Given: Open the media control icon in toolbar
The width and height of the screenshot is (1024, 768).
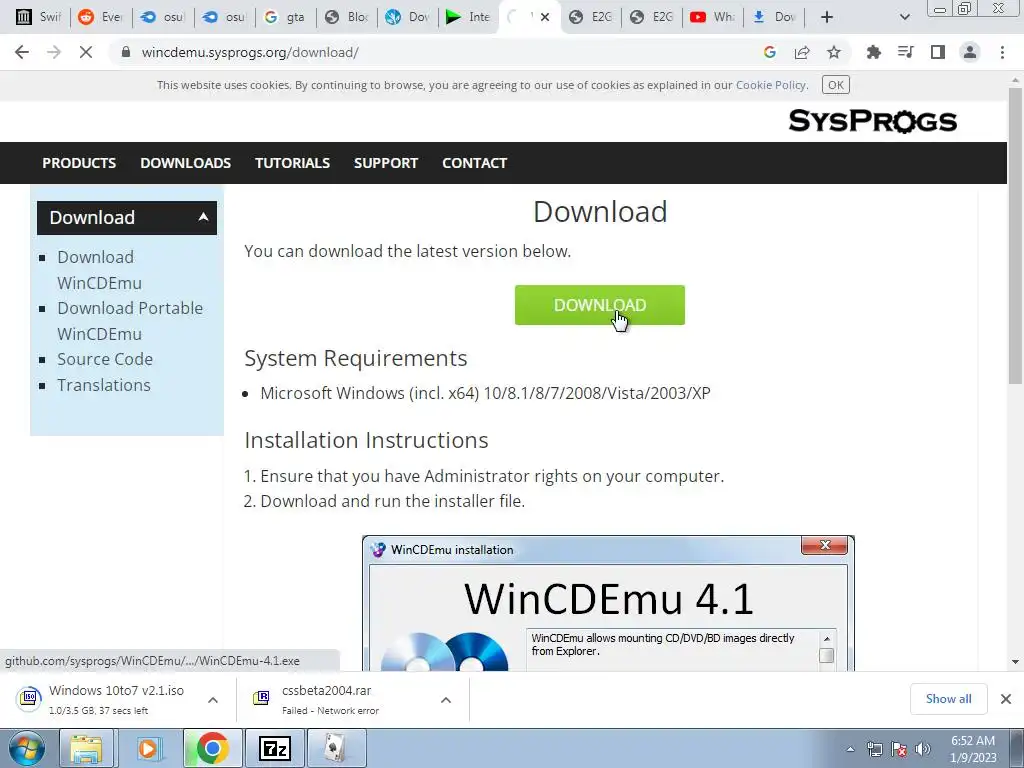Looking at the screenshot, I should click(905, 52).
